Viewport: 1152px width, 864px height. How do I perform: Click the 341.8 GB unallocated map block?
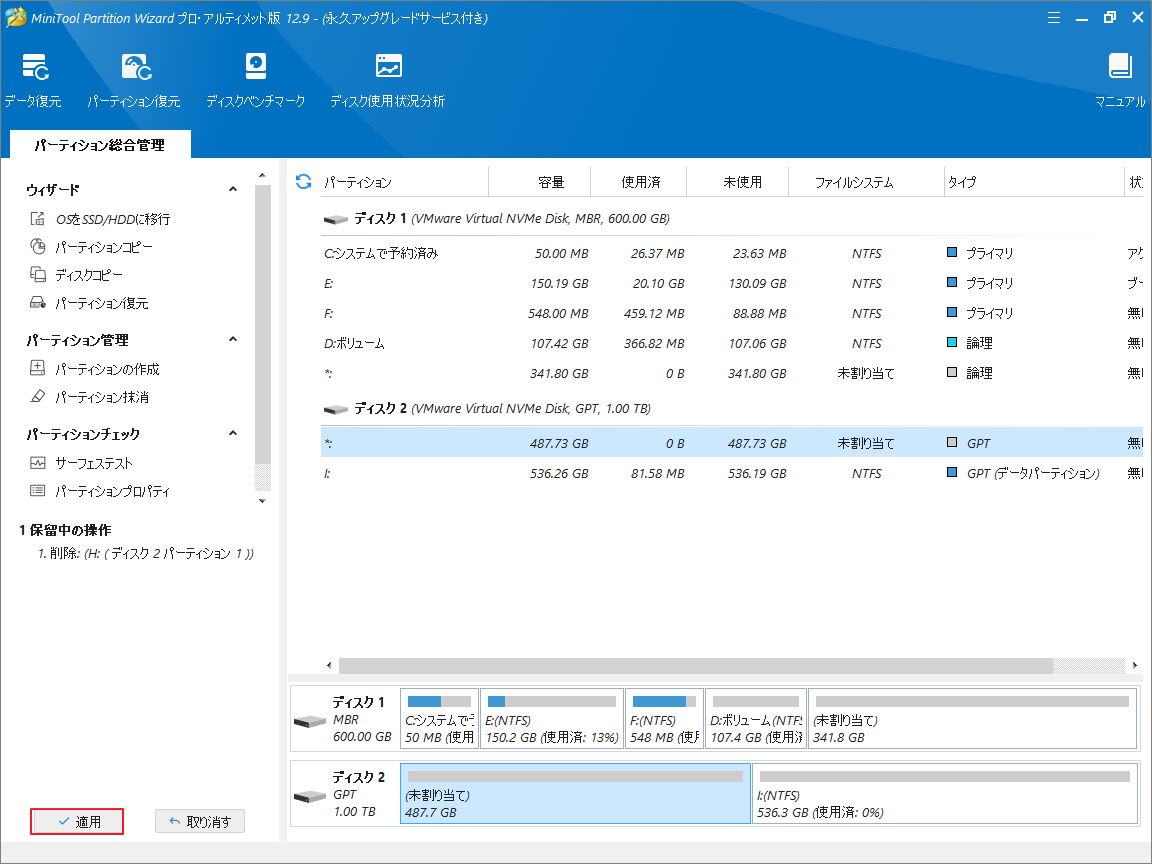[973, 719]
